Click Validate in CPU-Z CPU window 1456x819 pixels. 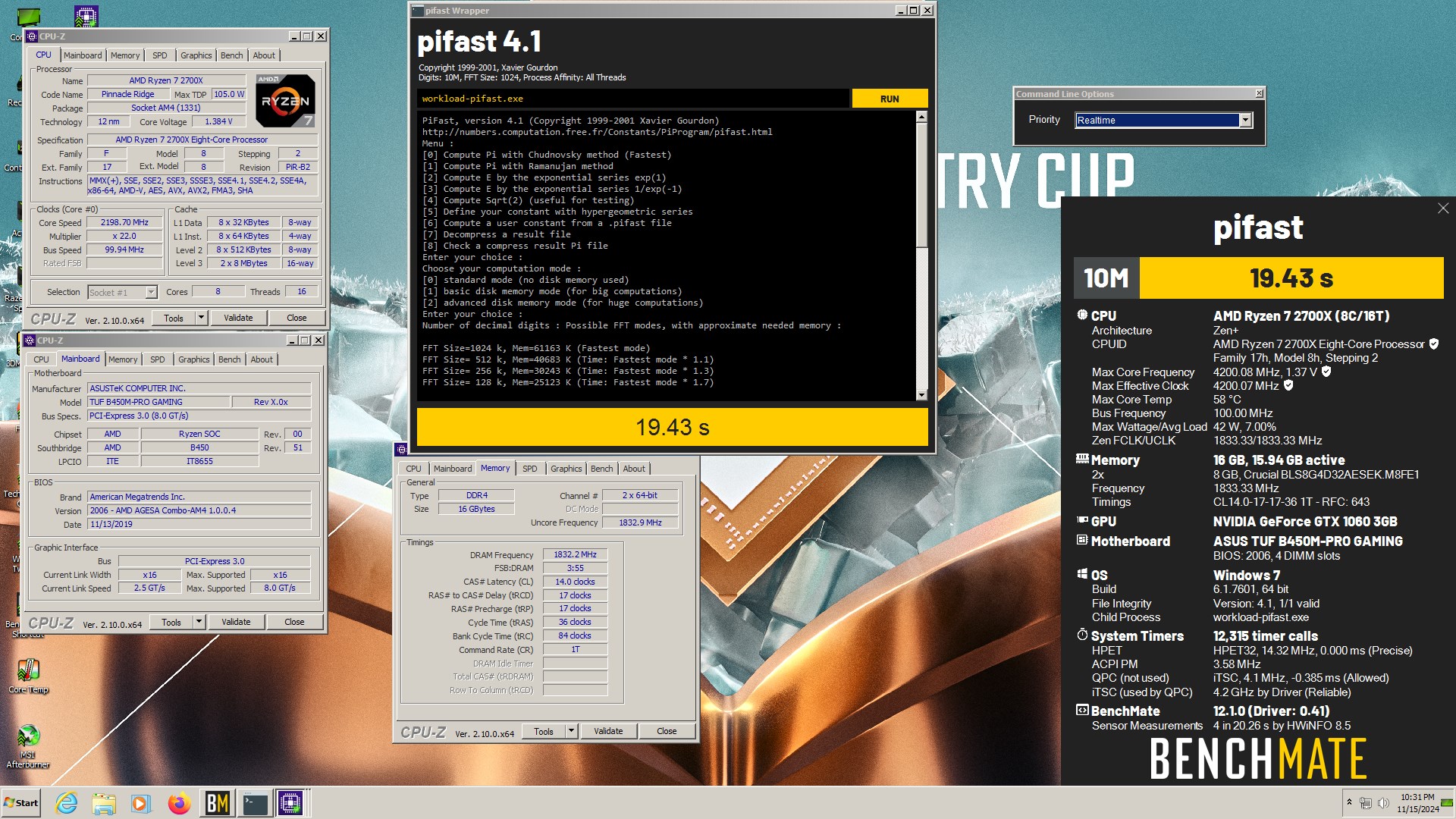238,318
